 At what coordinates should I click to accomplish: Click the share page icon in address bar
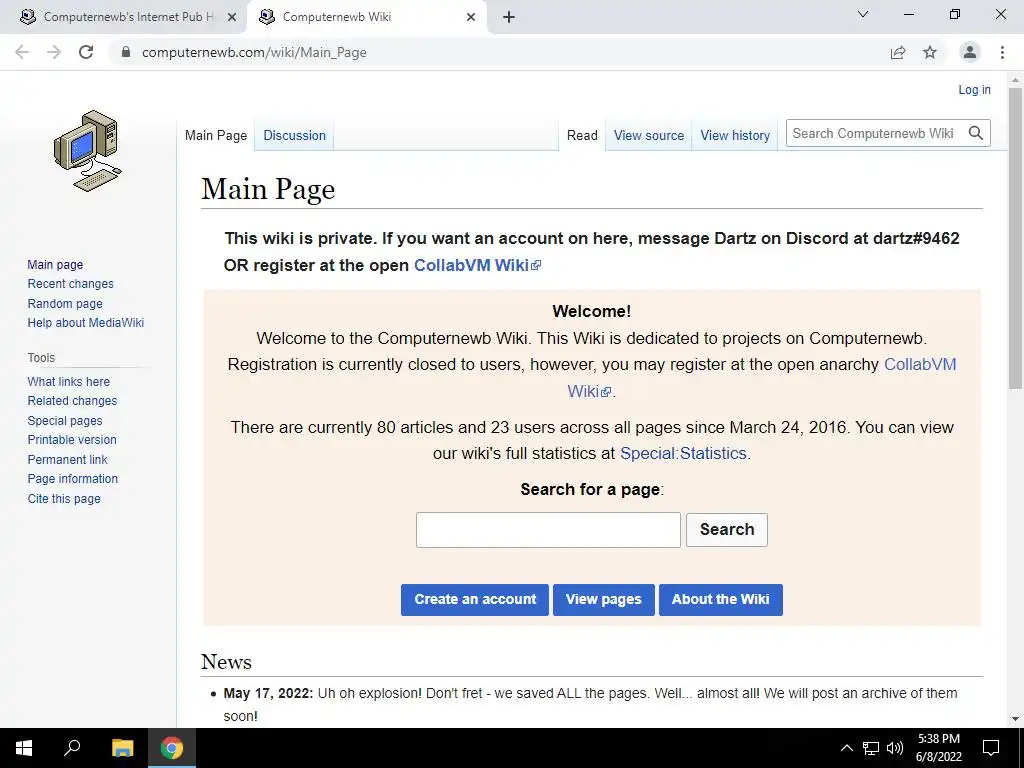pos(898,52)
